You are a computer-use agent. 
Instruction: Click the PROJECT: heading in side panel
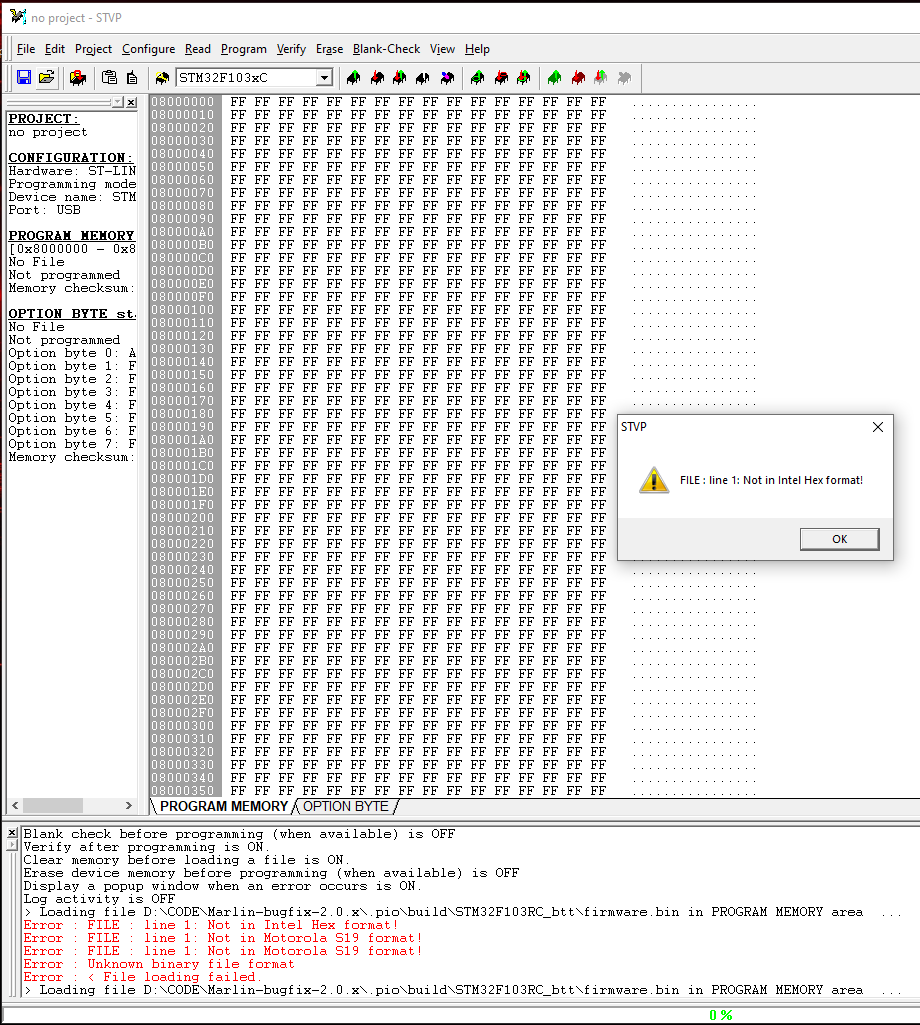[43, 119]
